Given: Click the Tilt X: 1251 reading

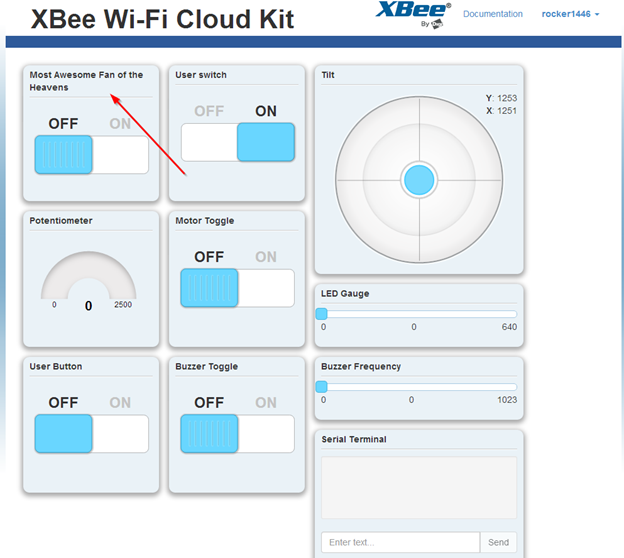Looking at the screenshot, I should (501, 111).
